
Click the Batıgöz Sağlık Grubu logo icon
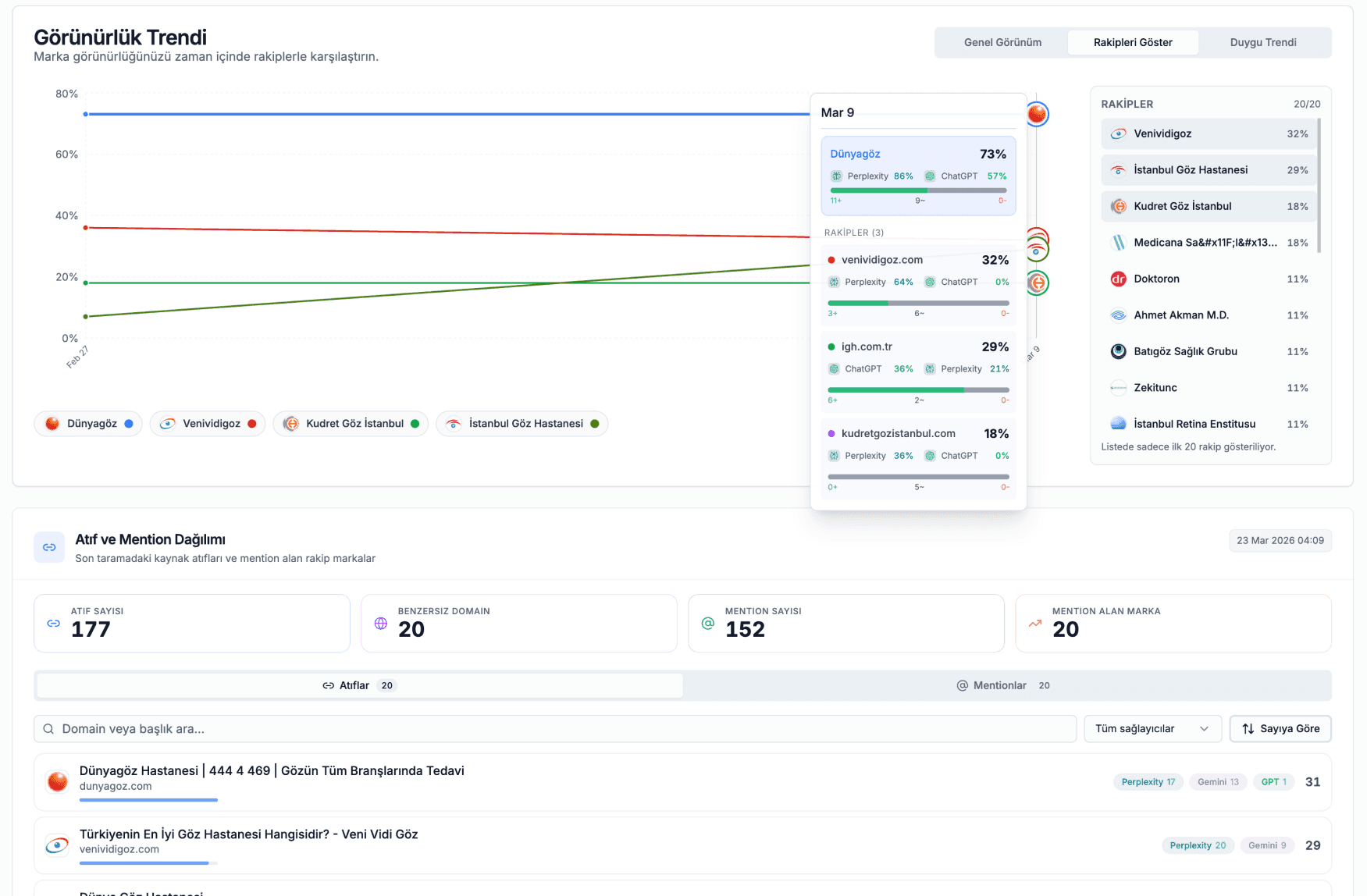coord(1118,351)
